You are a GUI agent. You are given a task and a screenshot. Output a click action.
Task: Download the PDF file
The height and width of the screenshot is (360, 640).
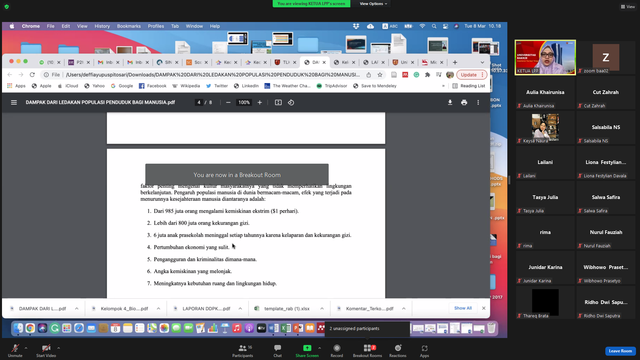click(450, 102)
